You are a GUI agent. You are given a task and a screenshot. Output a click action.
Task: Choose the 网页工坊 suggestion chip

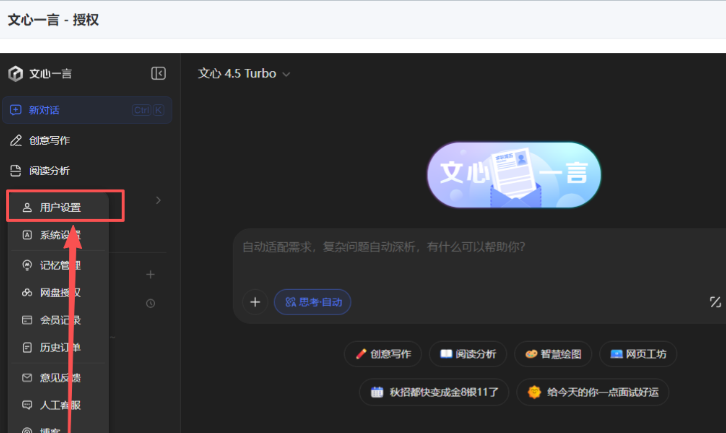(638, 354)
